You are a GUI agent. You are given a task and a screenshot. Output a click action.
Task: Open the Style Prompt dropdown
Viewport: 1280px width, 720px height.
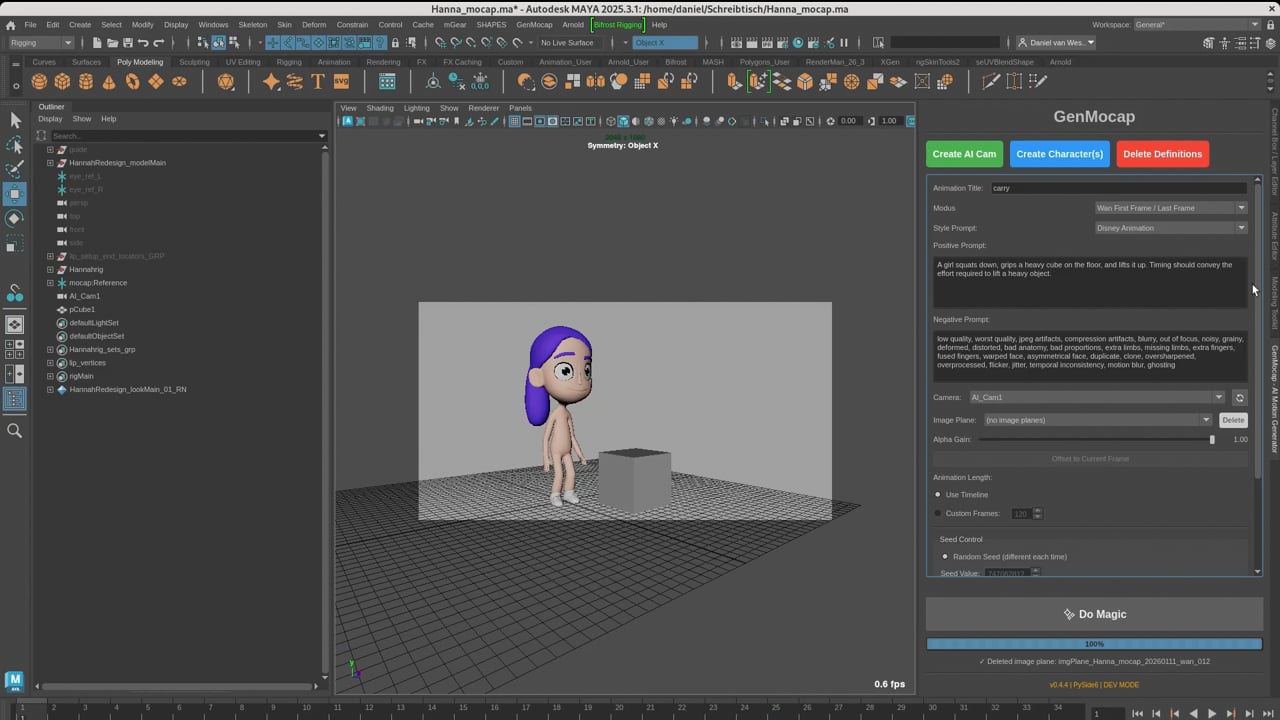click(1170, 228)
